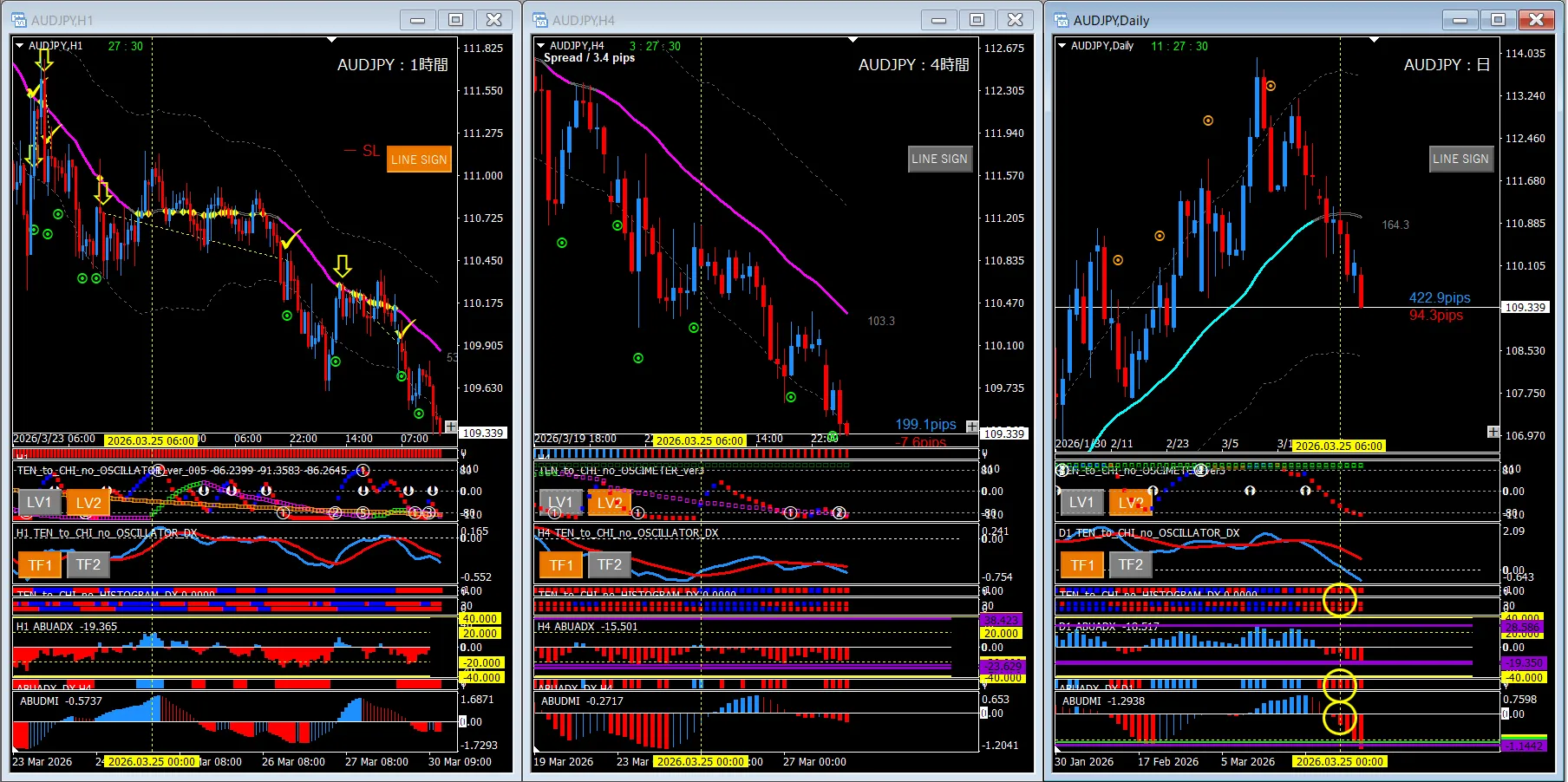Maximize the AUDJPY,H4 chart window
The width and height of the screenshot is (1568, 782).
(977, 19)
